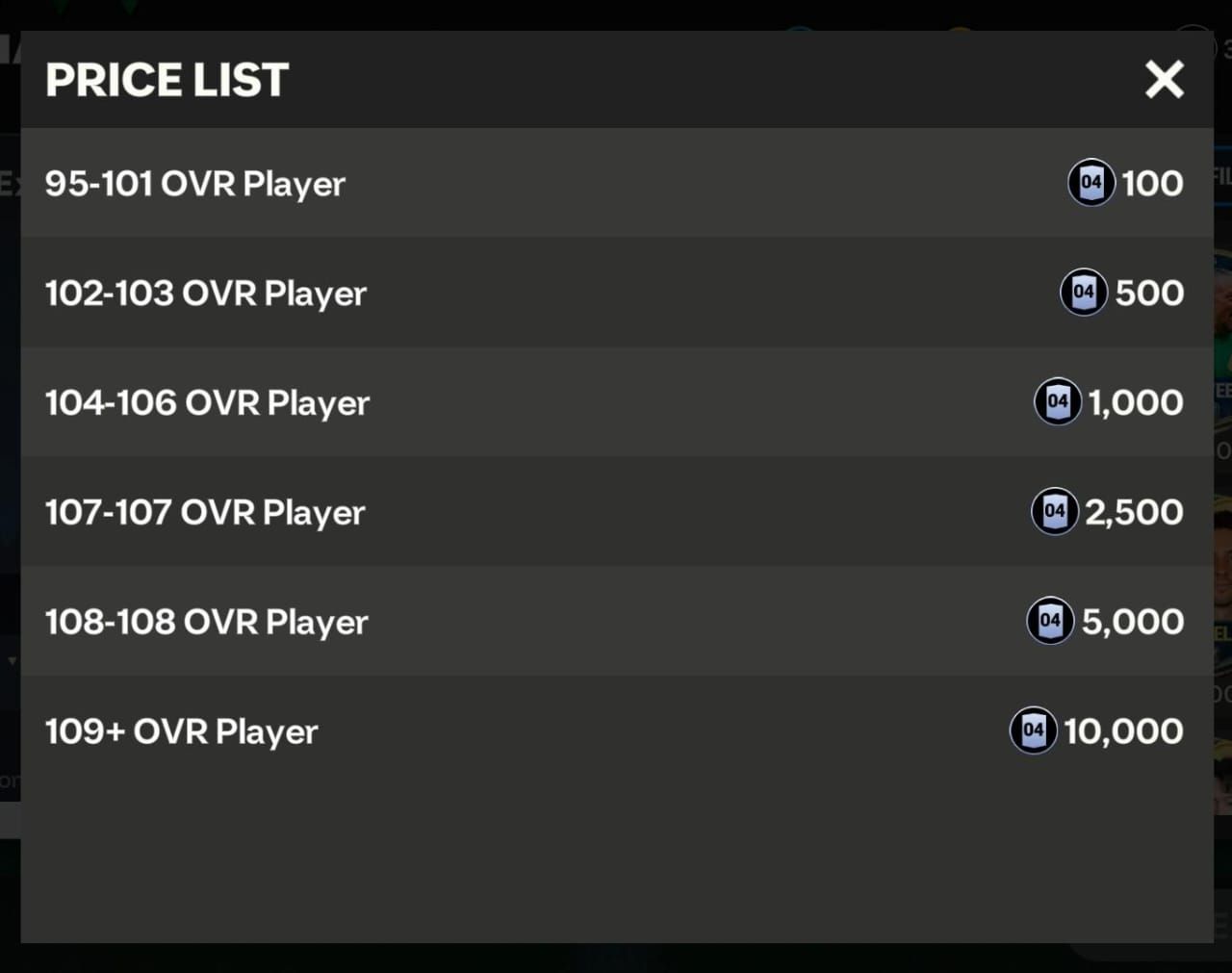
Task: Click the token icon beside 500 price
Action: 1084,293
